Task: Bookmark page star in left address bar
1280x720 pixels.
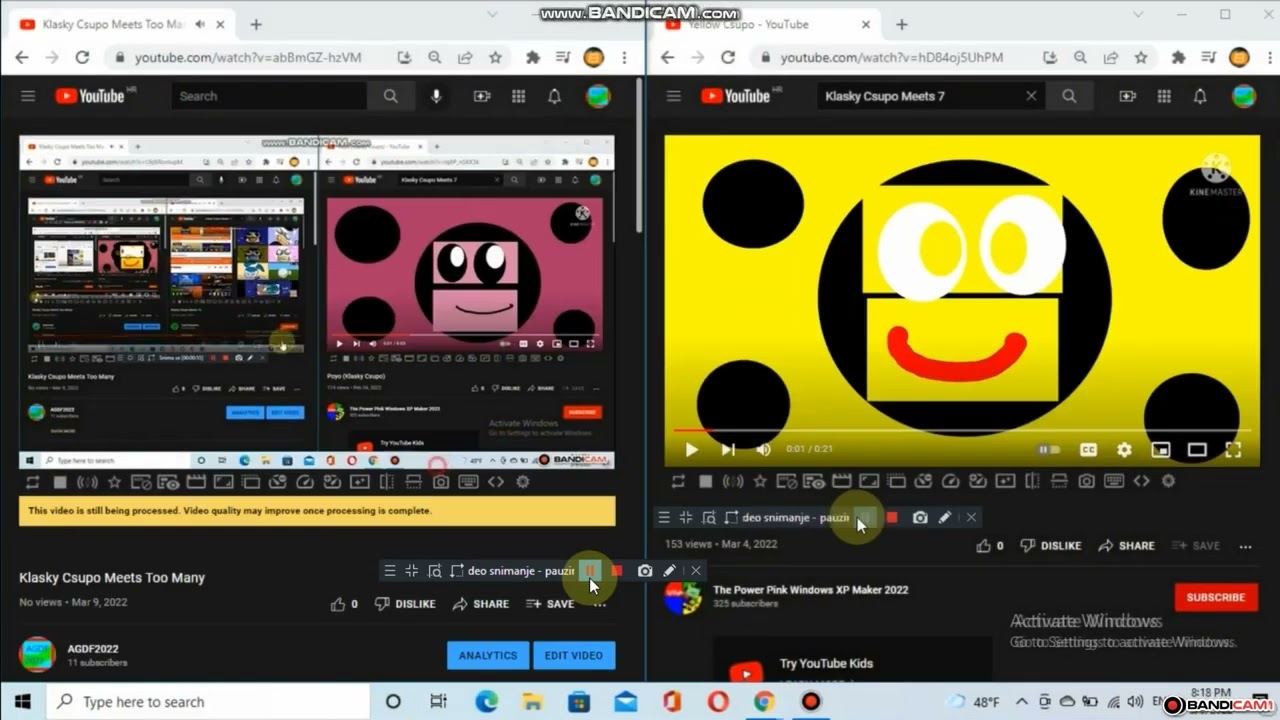Action: point(495,58)
